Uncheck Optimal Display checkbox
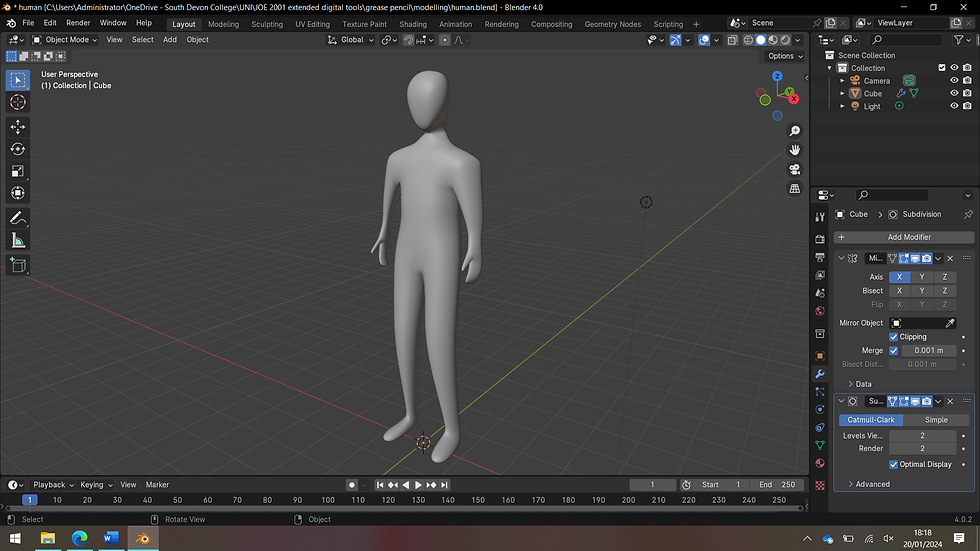Viewport: 980px width, 551px height. click(894, 464)
